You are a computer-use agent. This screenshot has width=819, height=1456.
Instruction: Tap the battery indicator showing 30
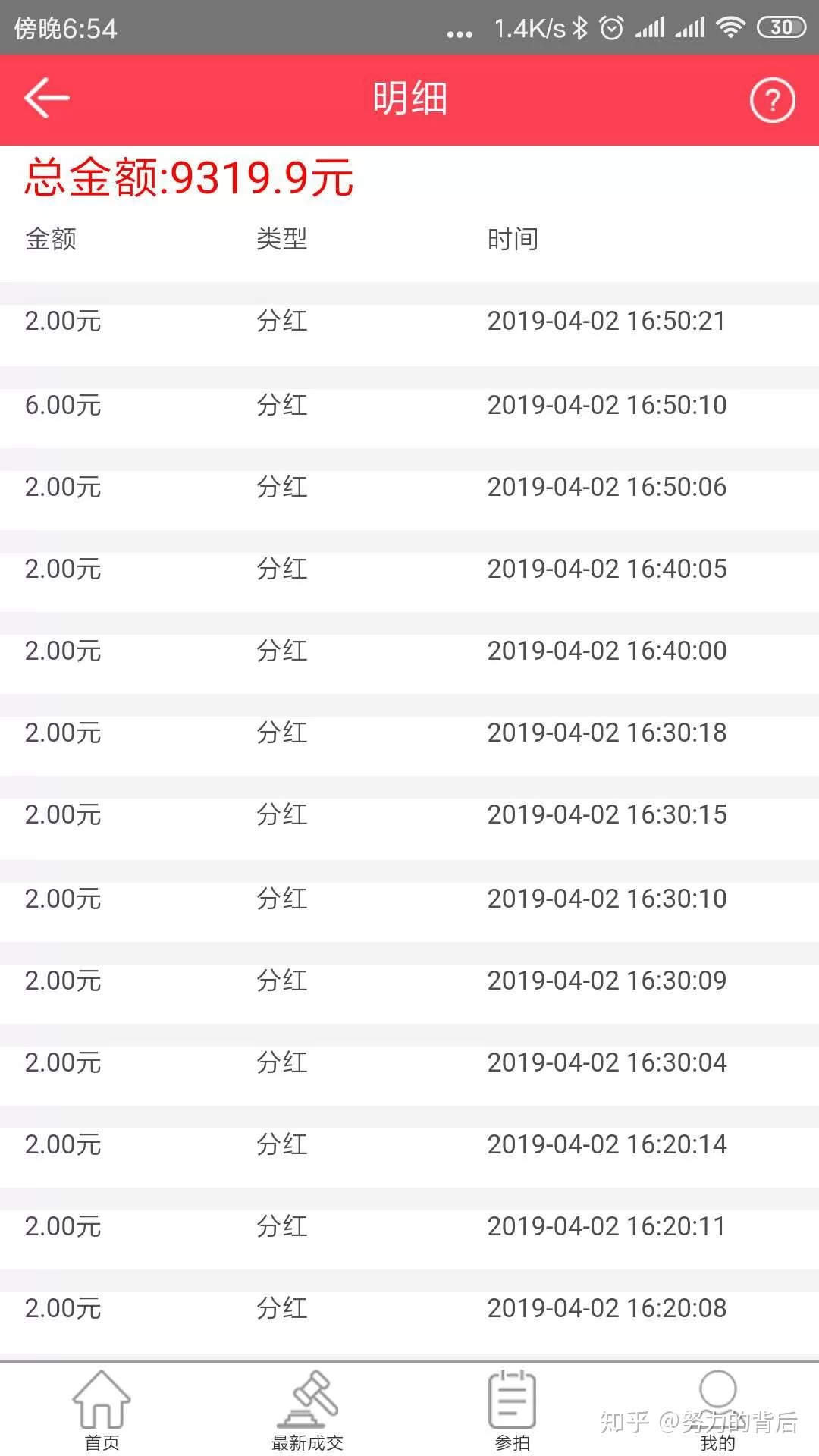[x=781, y=28]
